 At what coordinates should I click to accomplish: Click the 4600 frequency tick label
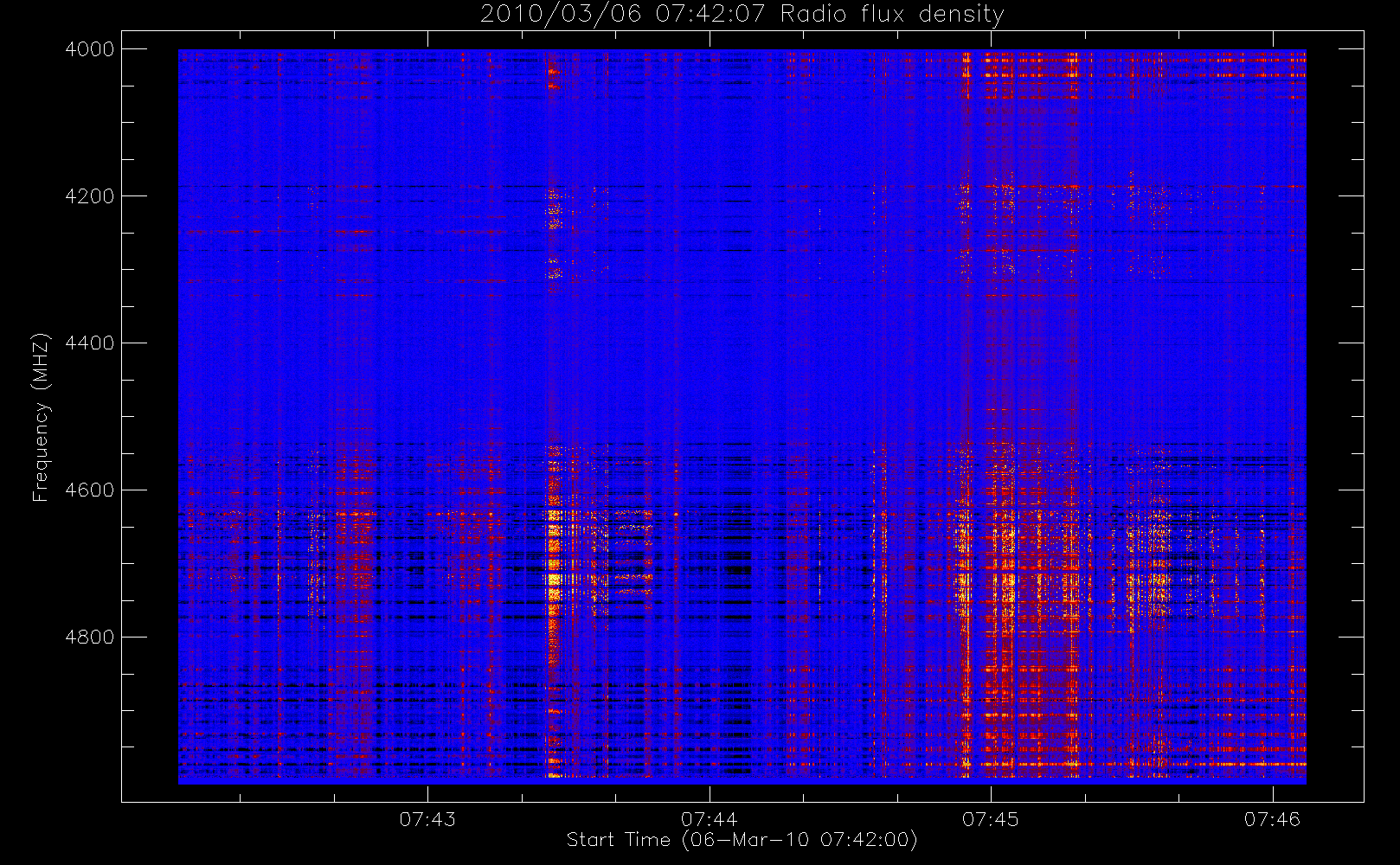90,490
